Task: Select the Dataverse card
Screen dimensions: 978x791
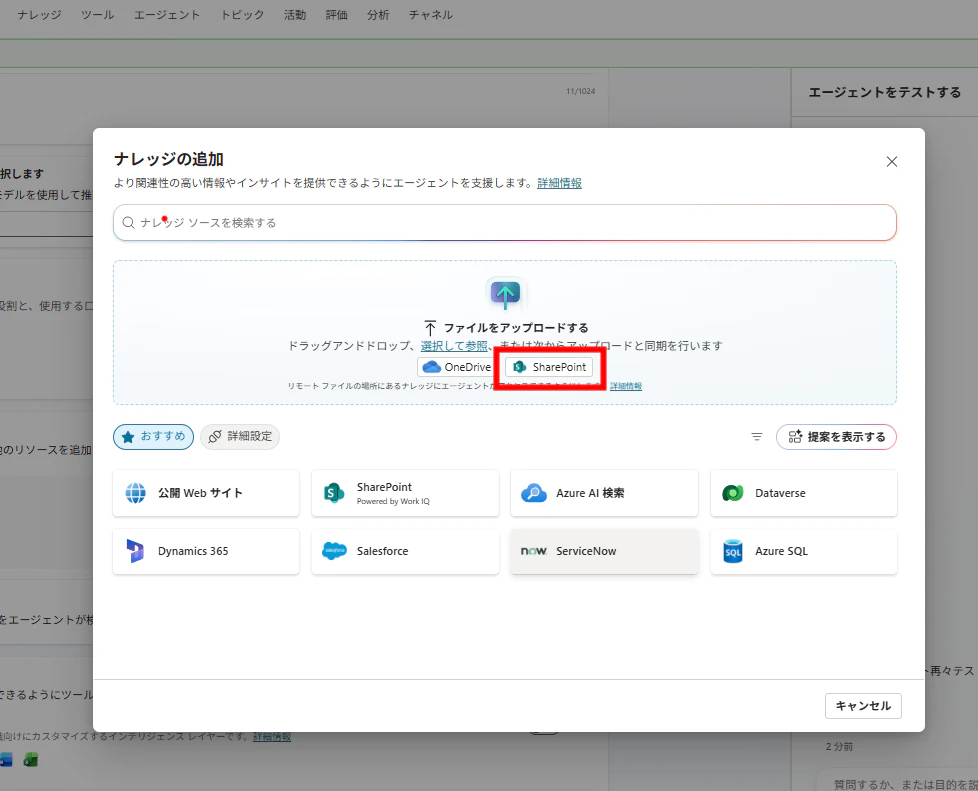Action: (804, 493)
